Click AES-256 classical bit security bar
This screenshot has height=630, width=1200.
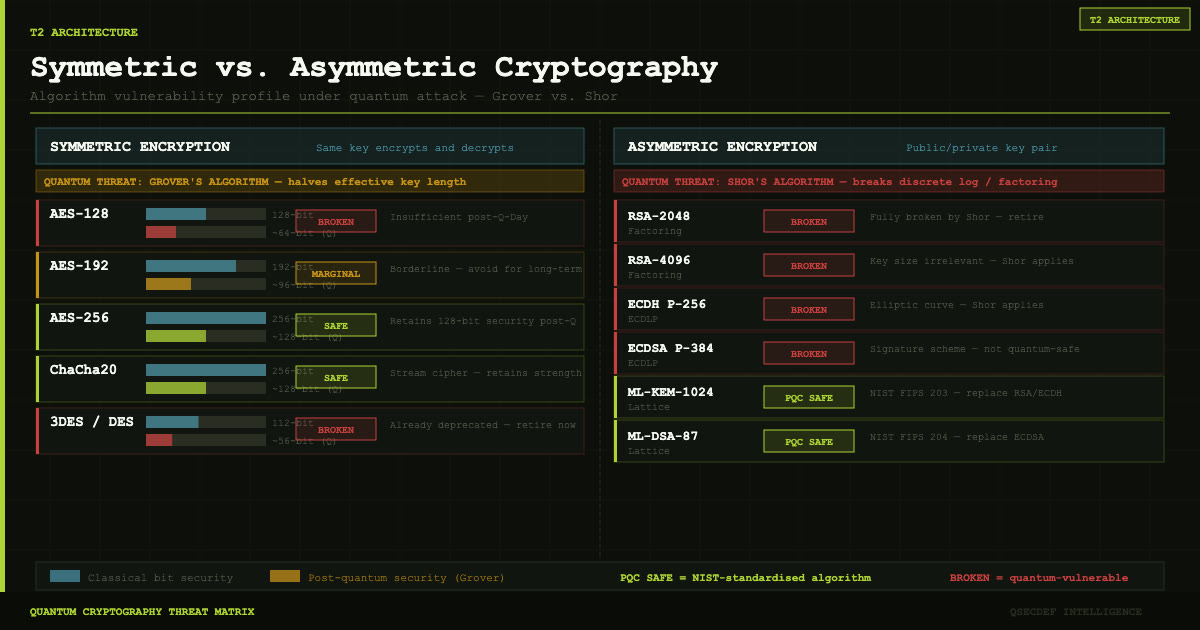click(206, 318)
